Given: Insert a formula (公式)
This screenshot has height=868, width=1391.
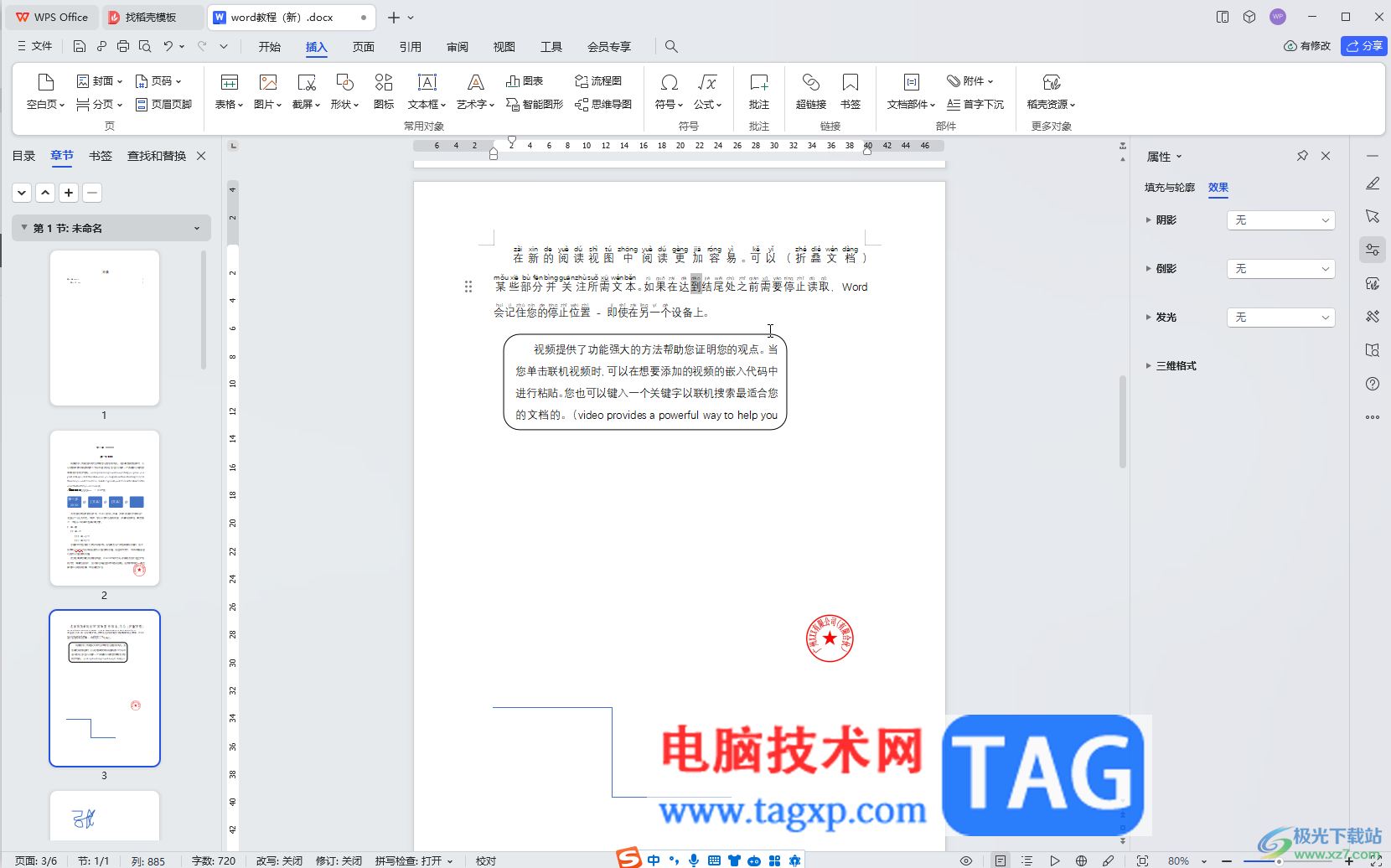Looking at the screenshot, I should click(x=707, y=91).
